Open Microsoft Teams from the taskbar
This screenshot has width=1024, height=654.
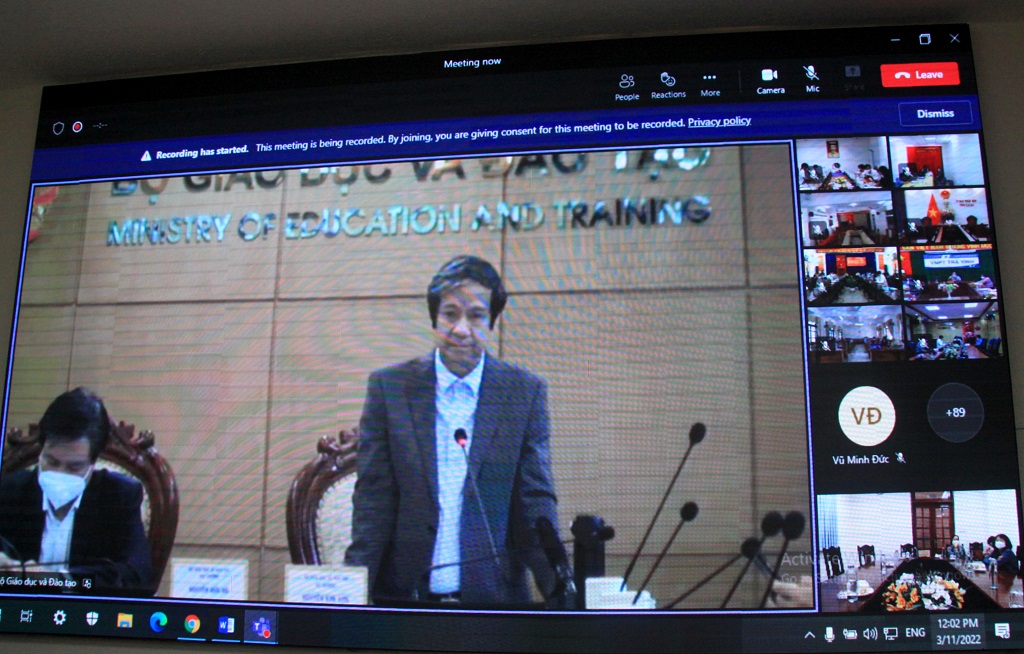260,626
